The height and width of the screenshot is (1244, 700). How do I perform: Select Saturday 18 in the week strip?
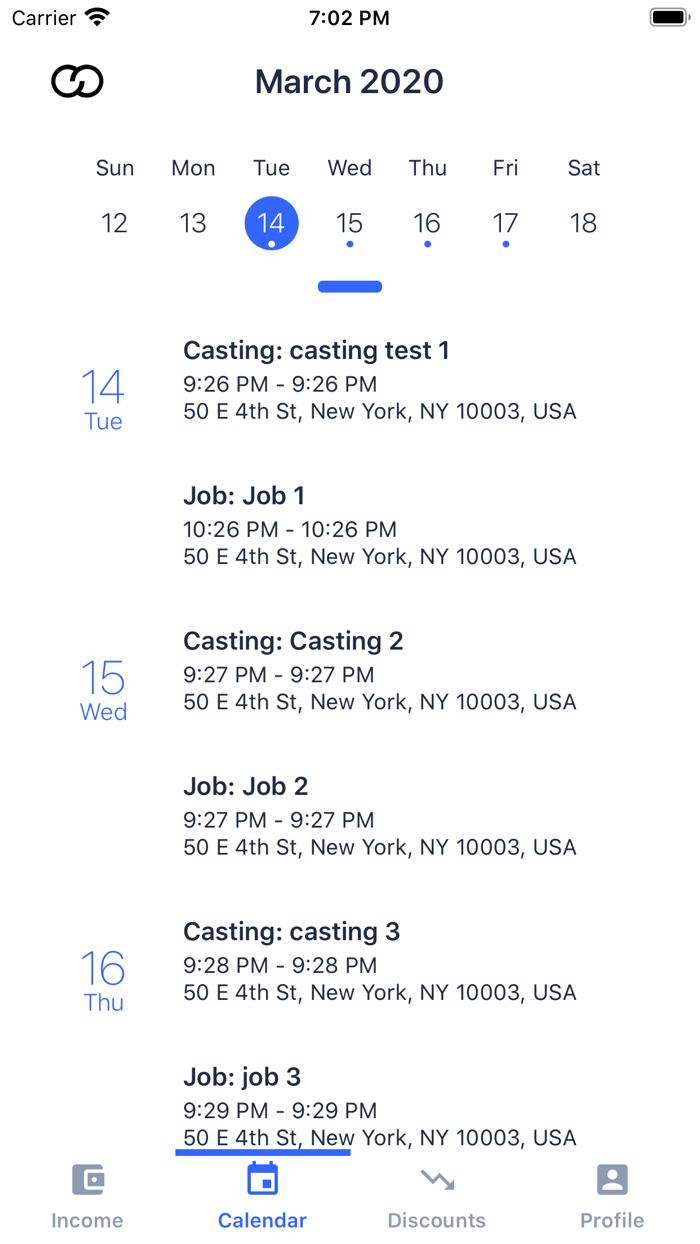(x=583, y=223)
